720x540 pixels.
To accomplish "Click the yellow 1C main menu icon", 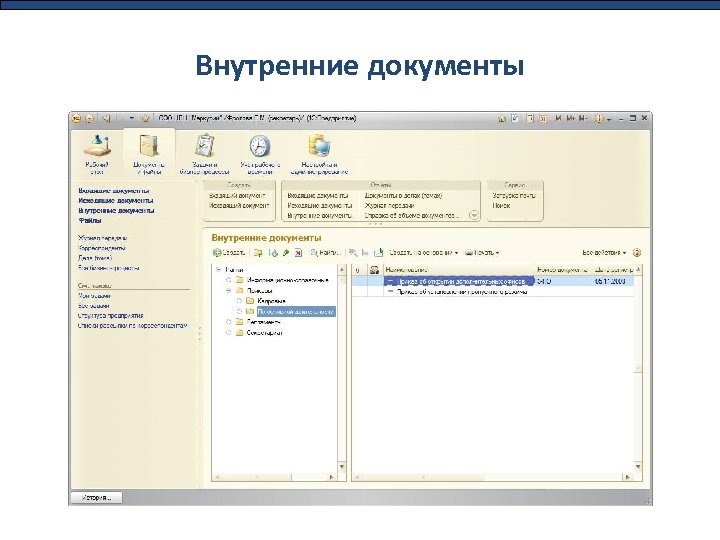I will click(77, 118).
